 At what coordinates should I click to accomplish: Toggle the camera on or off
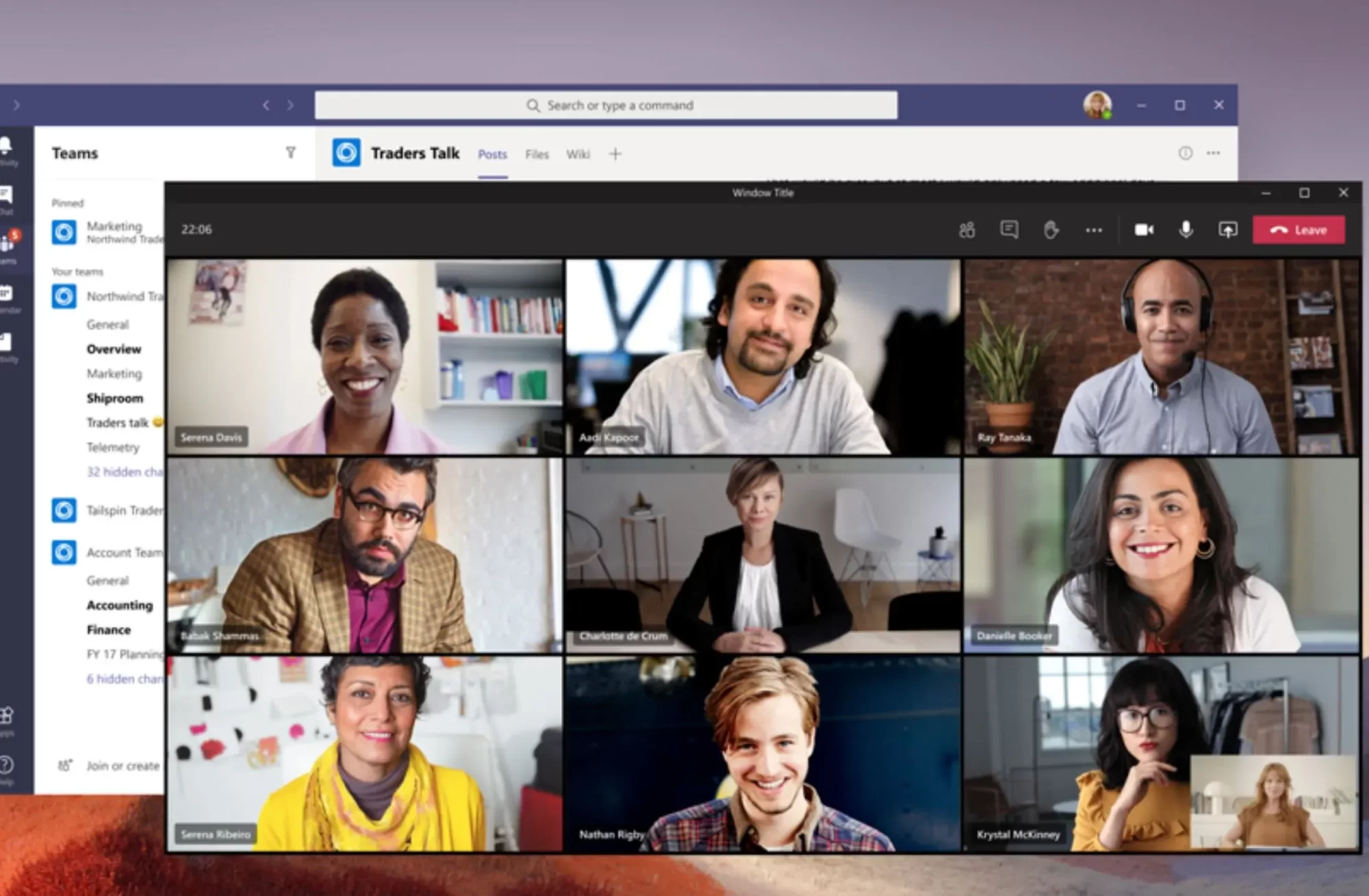pyautogui.click(x=1144, y=230)
